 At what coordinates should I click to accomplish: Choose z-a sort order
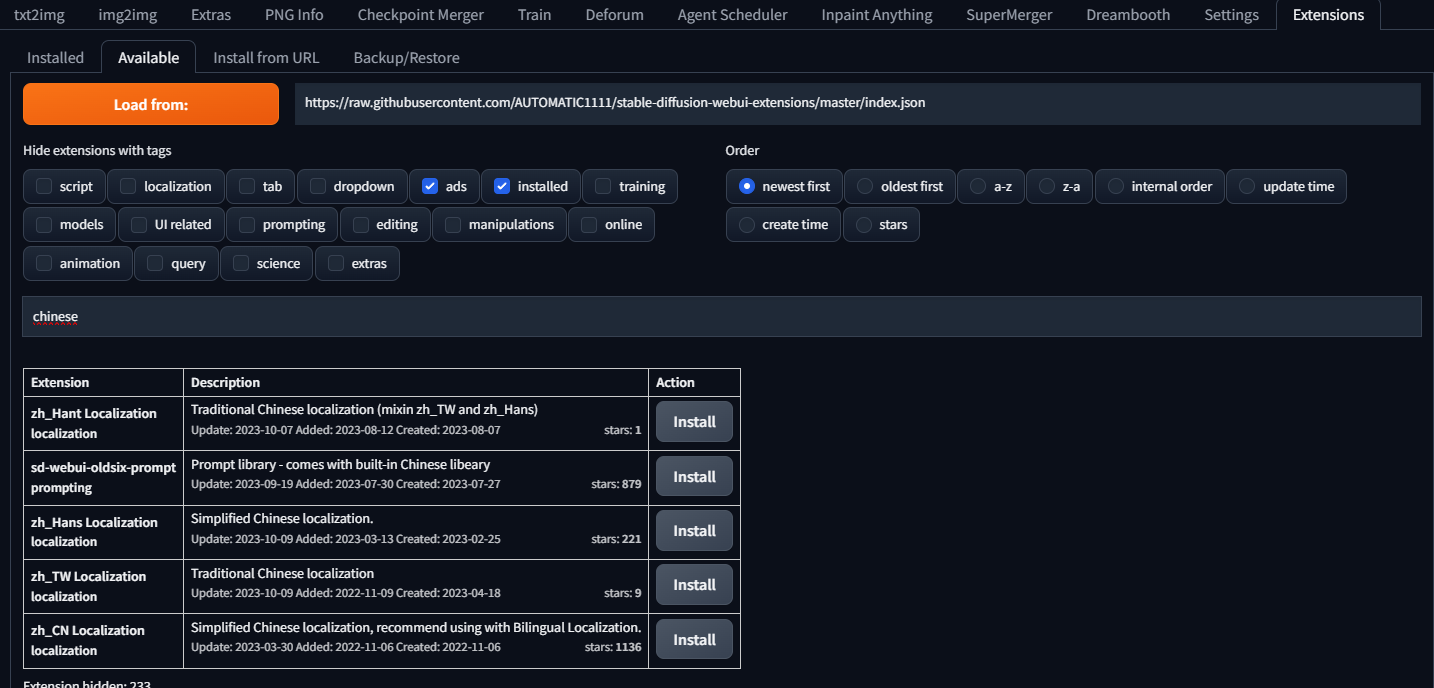click(x=1047, y=186)
